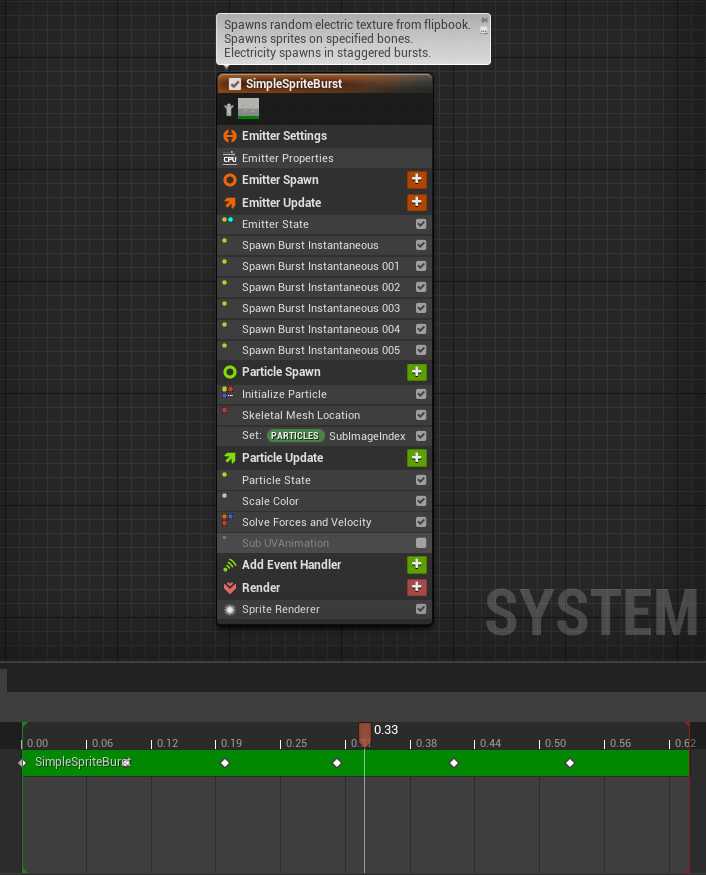Enable the Sub UVAnimation module
The width and height of the screenshot is (706, 875).
point(421,543)
